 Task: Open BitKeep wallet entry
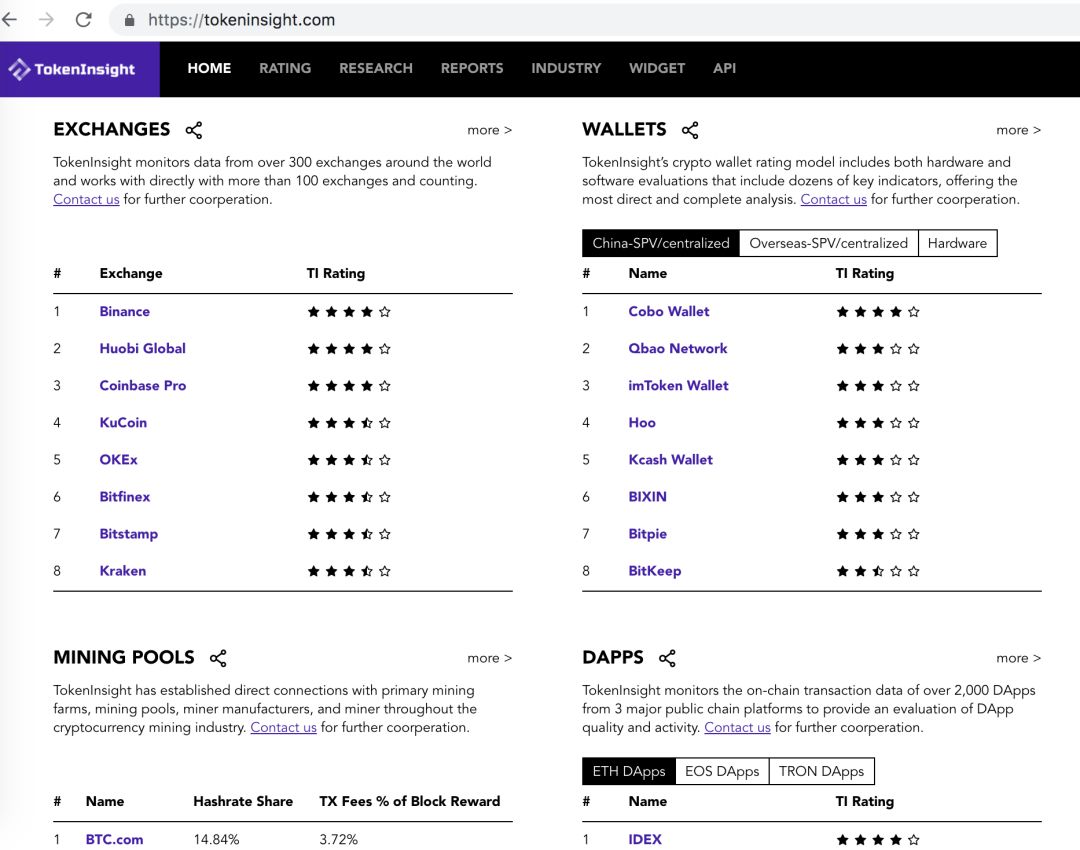point(654,571)
